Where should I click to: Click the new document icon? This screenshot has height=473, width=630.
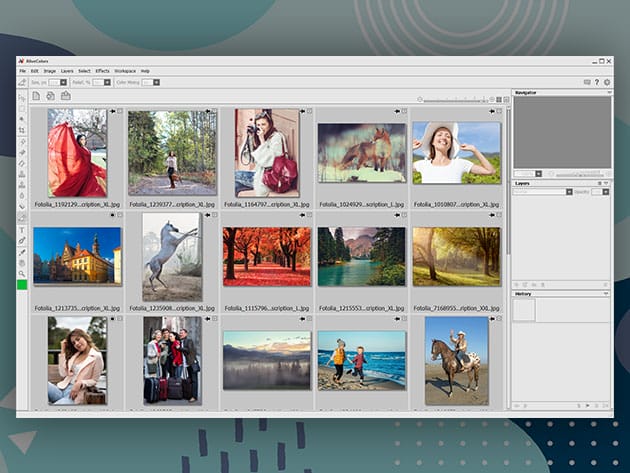[37, 96]
